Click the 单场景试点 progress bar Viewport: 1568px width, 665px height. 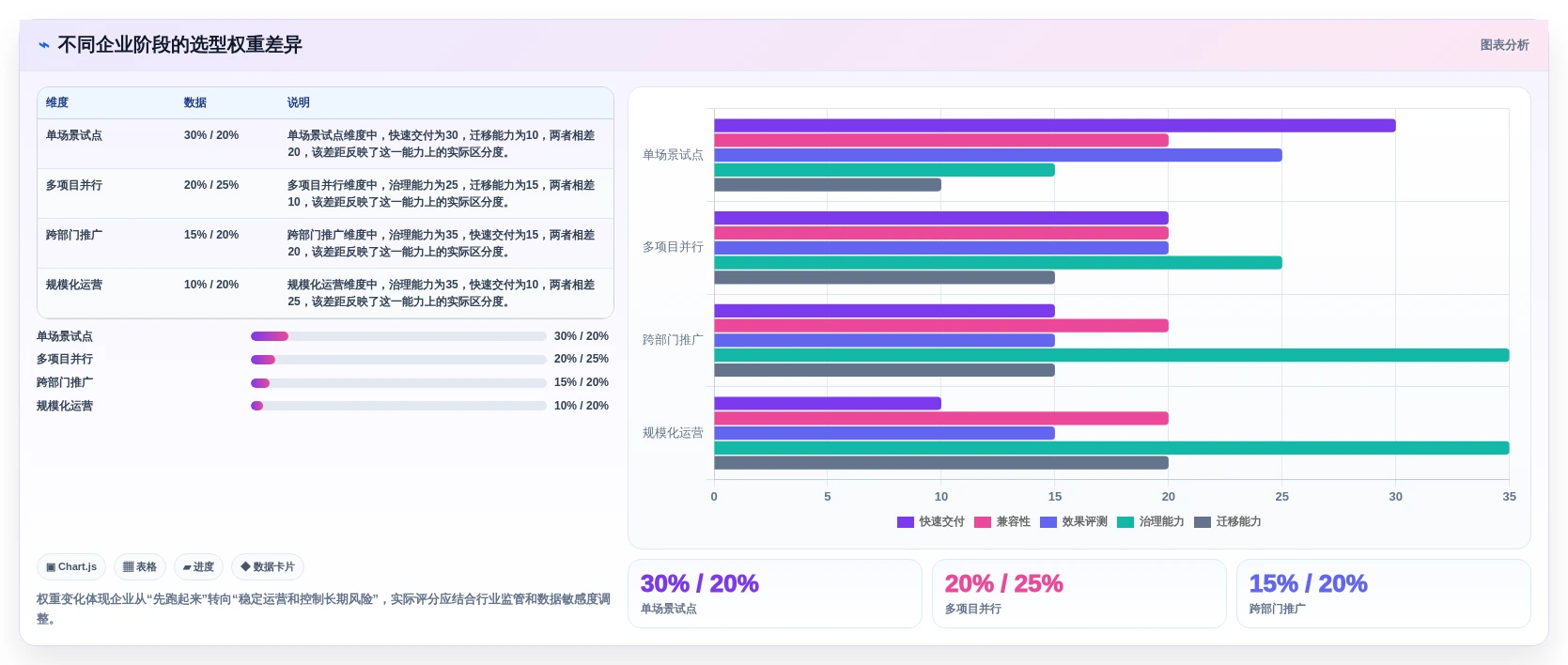coord(398,336)
